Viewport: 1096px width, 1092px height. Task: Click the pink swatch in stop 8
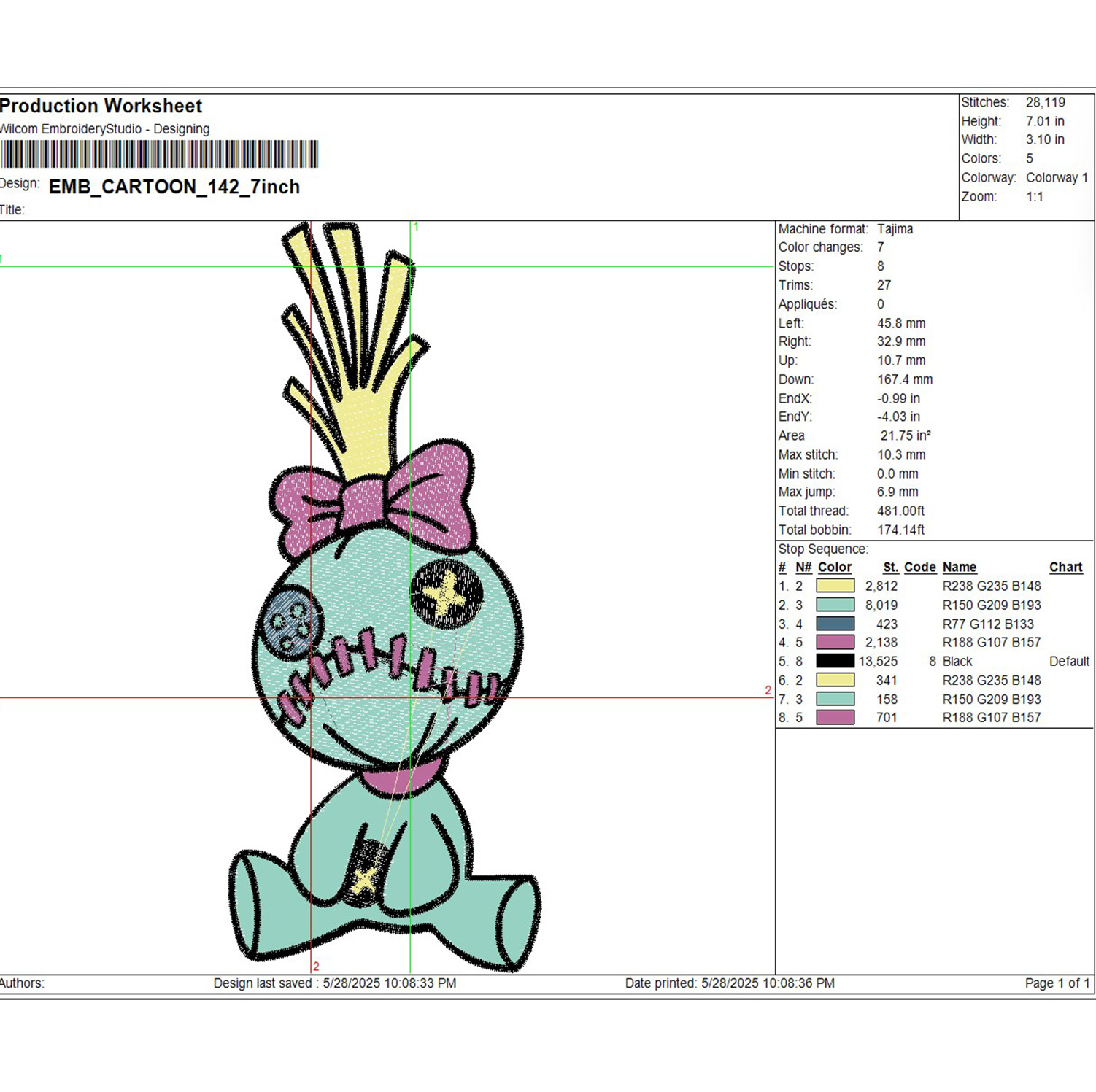(835, 717)
